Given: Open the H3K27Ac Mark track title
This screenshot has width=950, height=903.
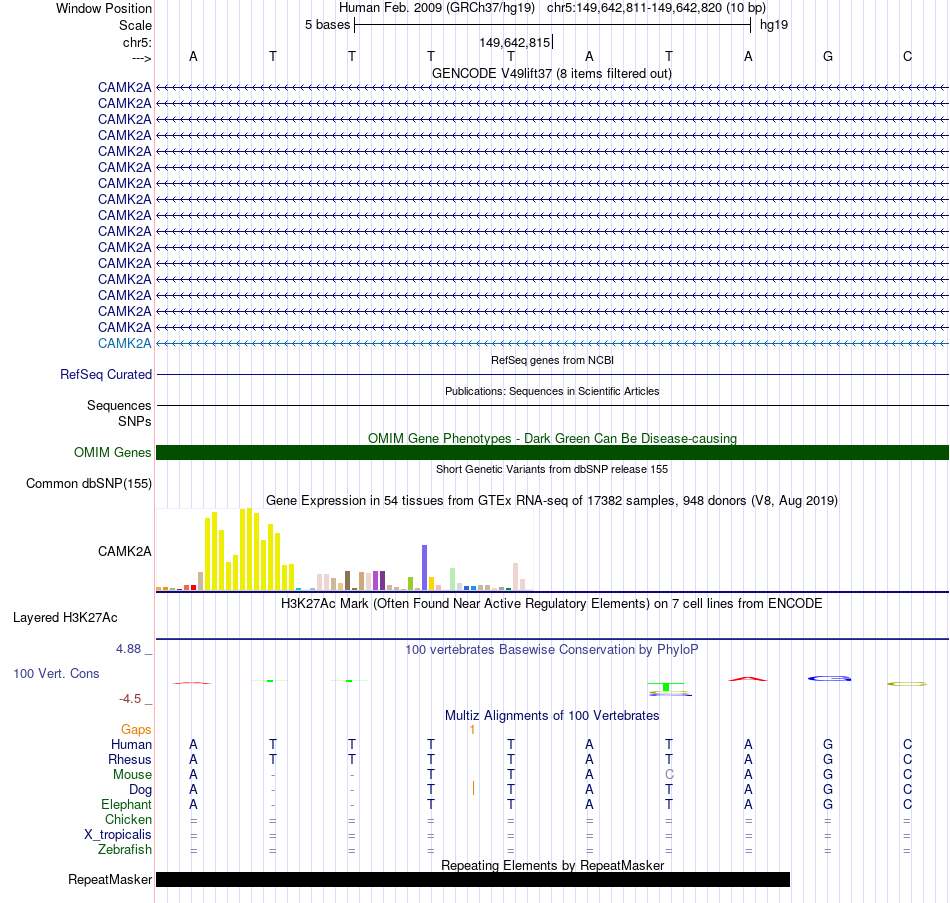Looking at the screenshot, I should tap(552, 604).
